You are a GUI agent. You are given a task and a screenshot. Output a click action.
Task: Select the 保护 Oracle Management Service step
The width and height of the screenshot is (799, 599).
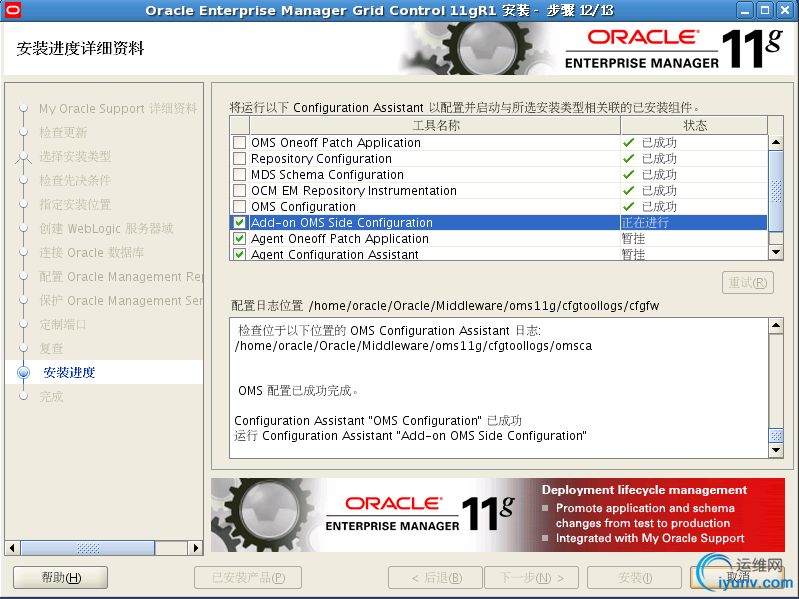pyautogui.click(x=121, y=301)
